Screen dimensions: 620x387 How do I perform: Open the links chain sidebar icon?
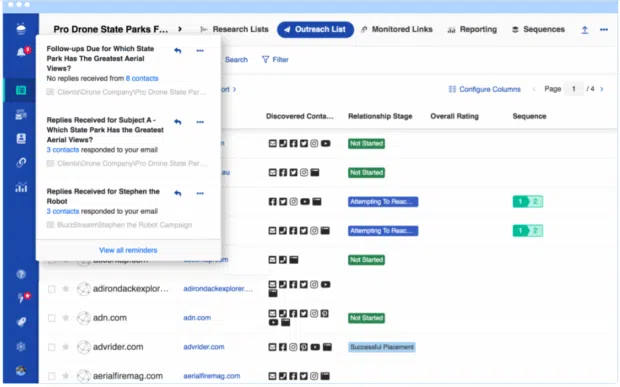pos(21,162)
